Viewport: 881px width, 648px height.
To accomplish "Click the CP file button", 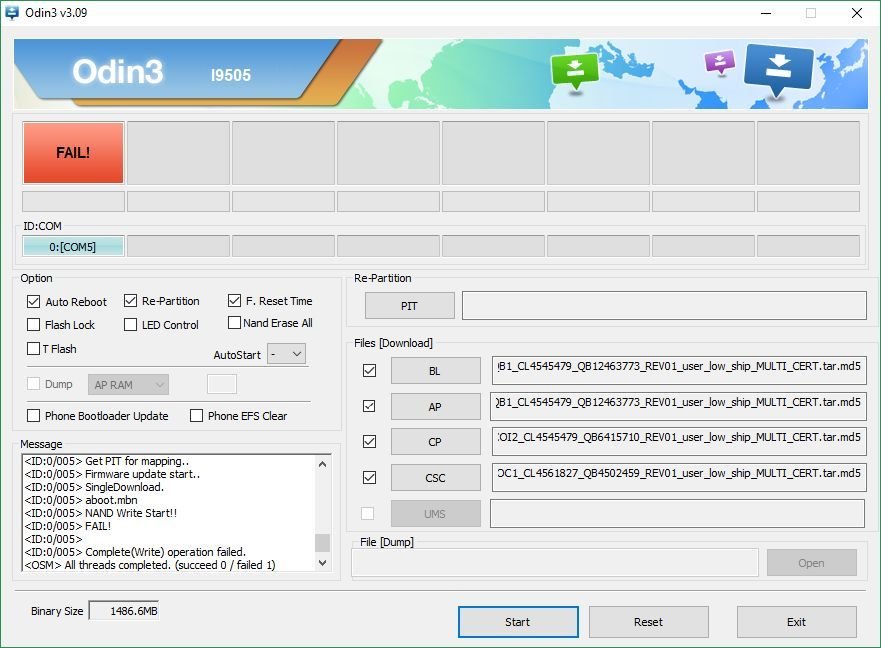I will (x=435, y=442).
